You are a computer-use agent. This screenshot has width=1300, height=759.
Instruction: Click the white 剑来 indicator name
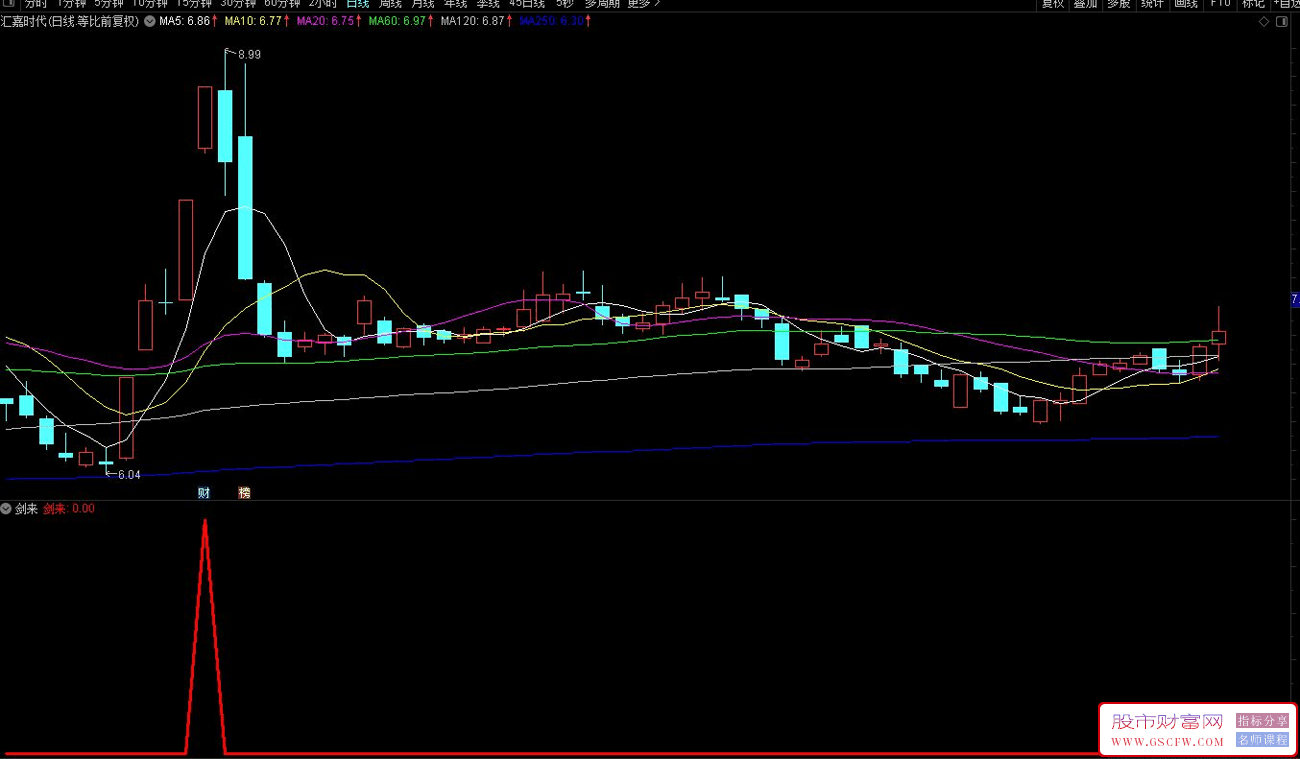26,509
